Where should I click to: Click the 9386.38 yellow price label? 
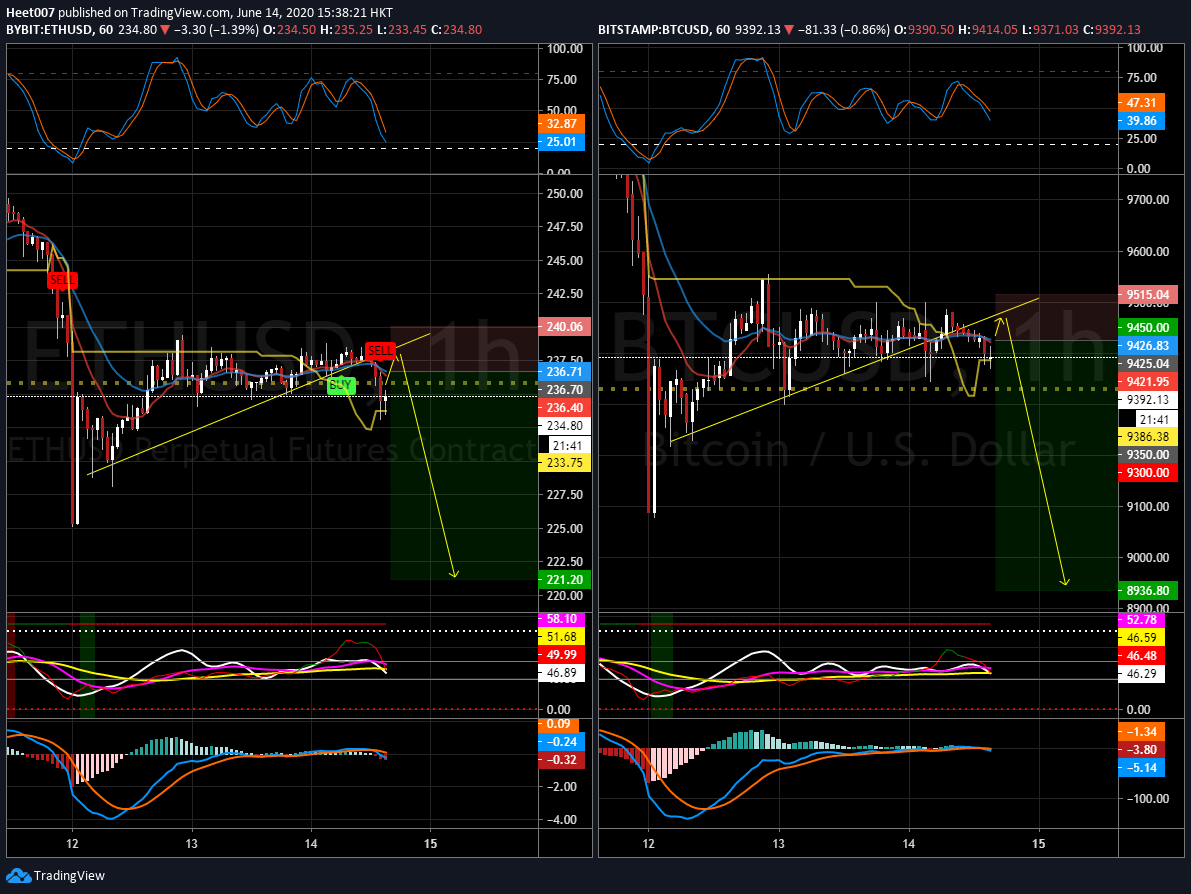1148,437
